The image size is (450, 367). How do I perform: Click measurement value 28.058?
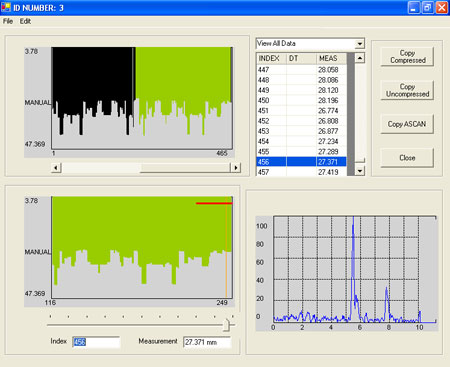coord(328,70)
